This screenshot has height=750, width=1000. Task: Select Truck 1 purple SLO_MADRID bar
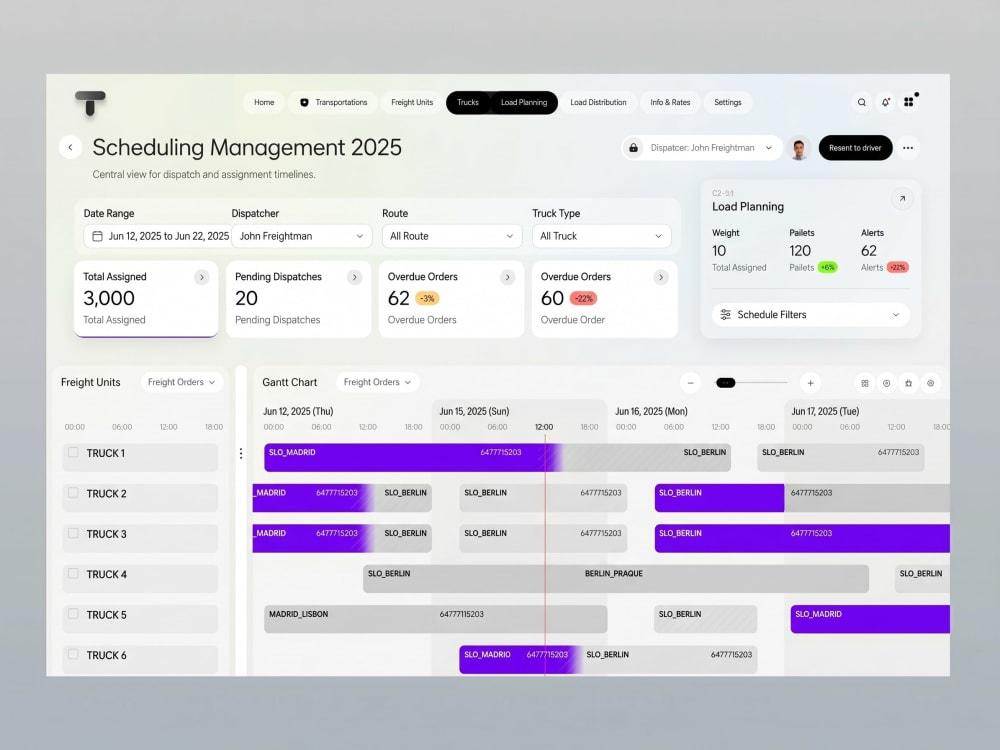point(413,457)
